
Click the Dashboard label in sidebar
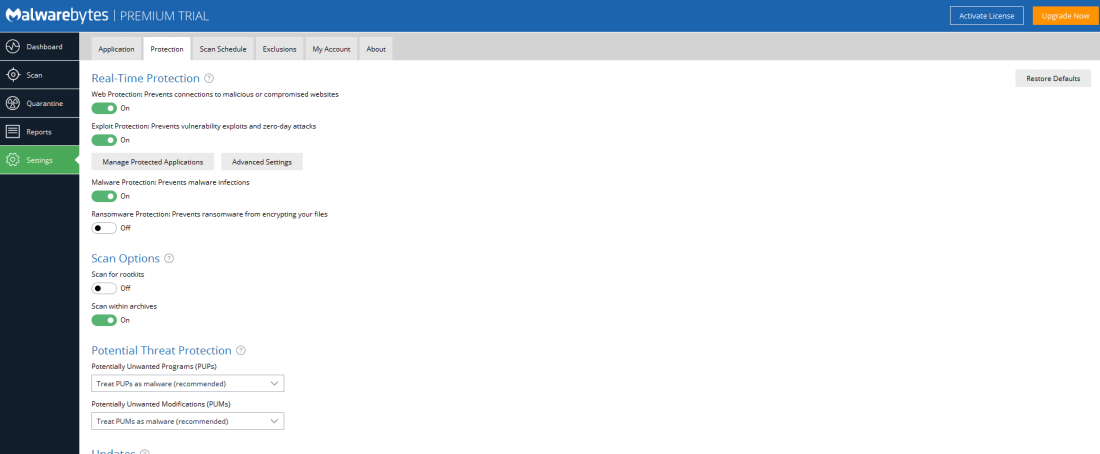coord(44,47)
